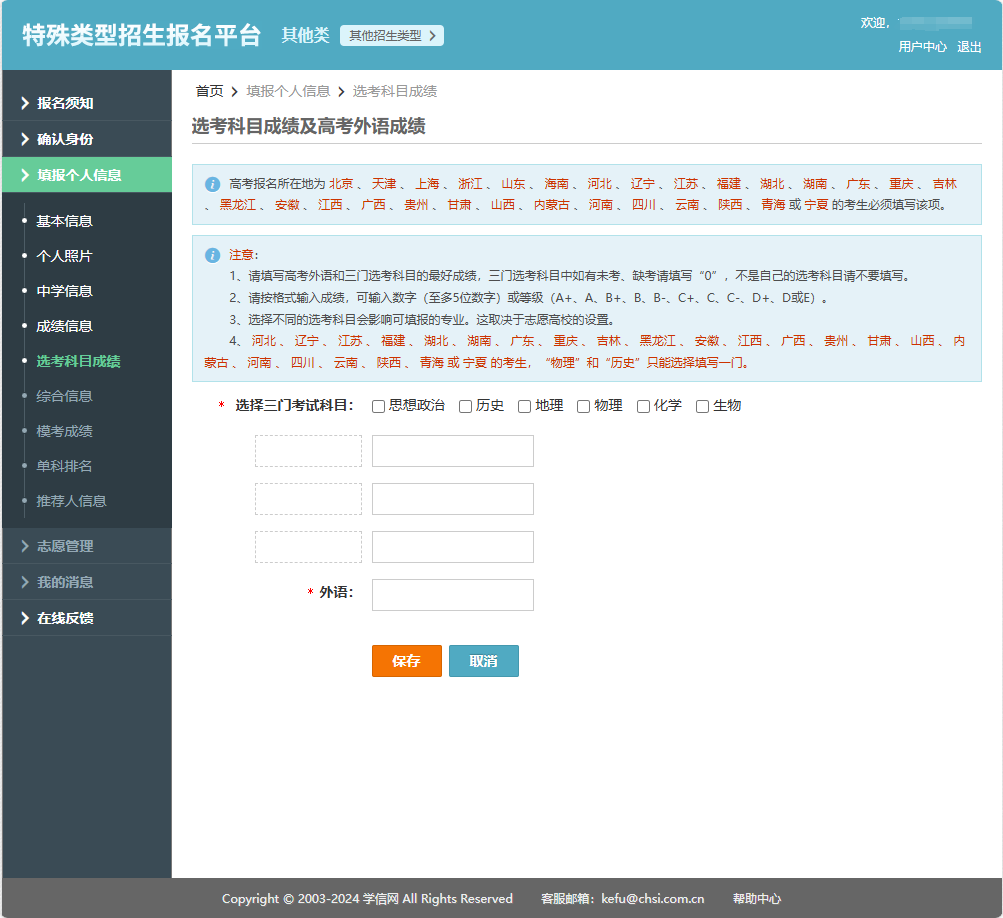
Task: Open 用户中心 link in header
Action: 922,47
